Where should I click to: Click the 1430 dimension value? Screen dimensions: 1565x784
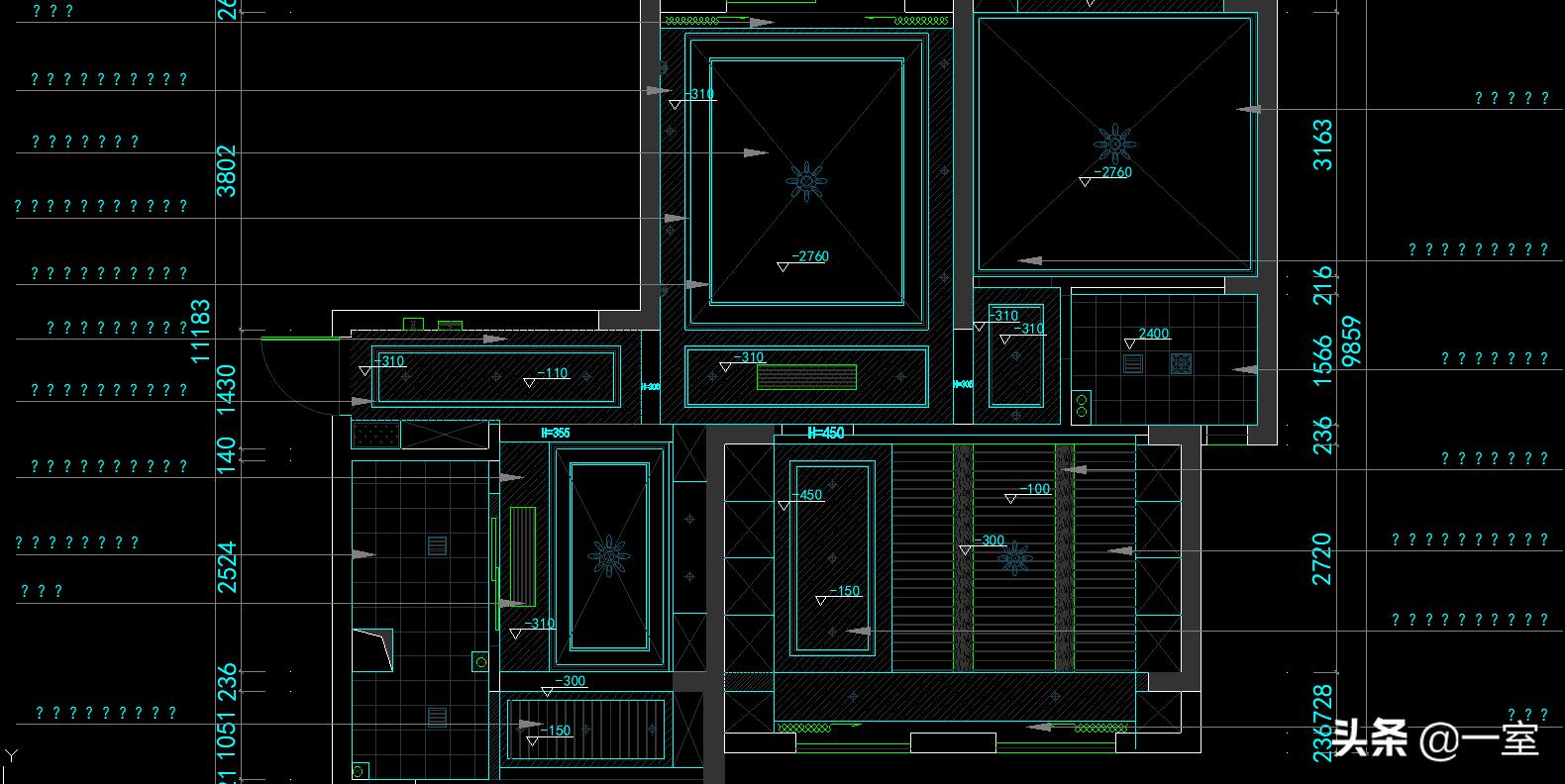[x=227, y=389]
